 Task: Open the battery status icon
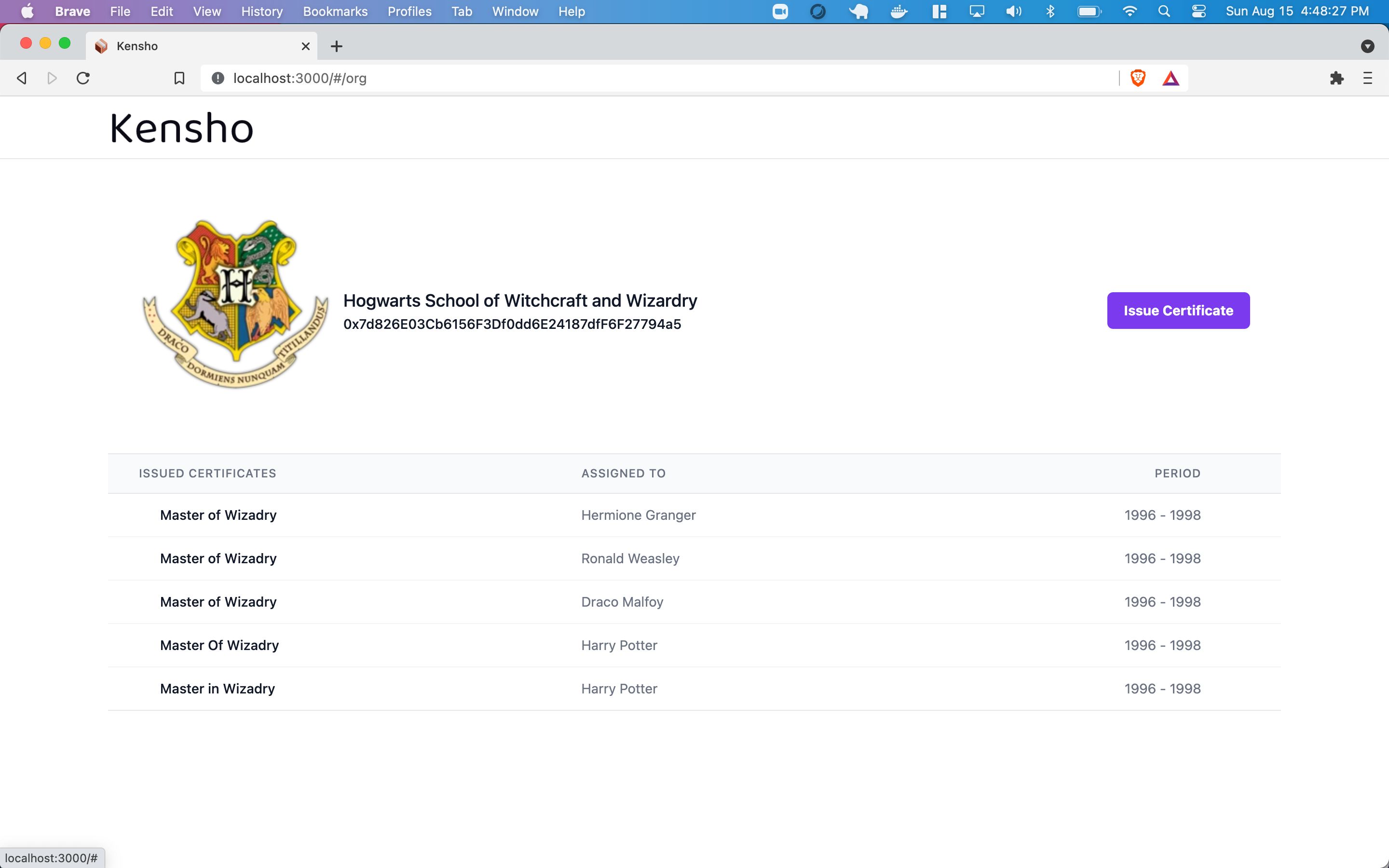pyautogui.click(x=1089, y=12)
